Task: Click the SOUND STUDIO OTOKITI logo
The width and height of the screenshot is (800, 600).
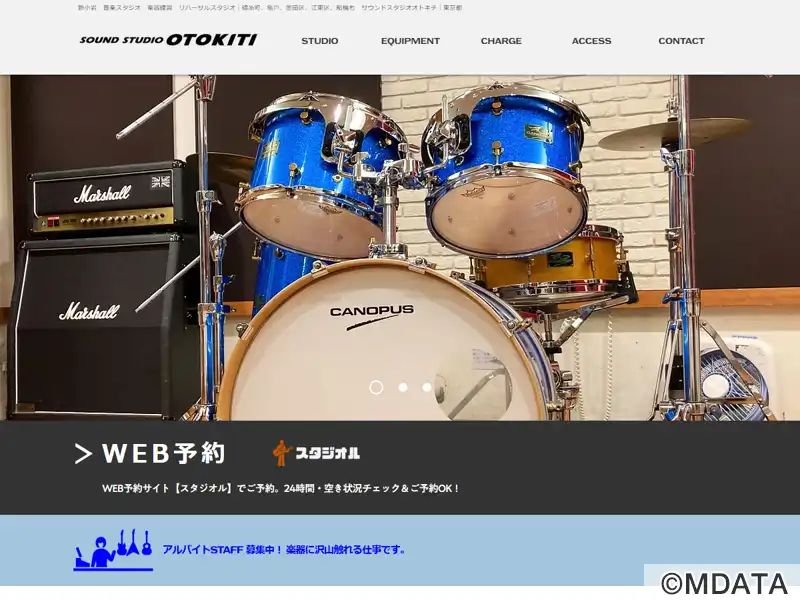Action: (x=168, y=40)
